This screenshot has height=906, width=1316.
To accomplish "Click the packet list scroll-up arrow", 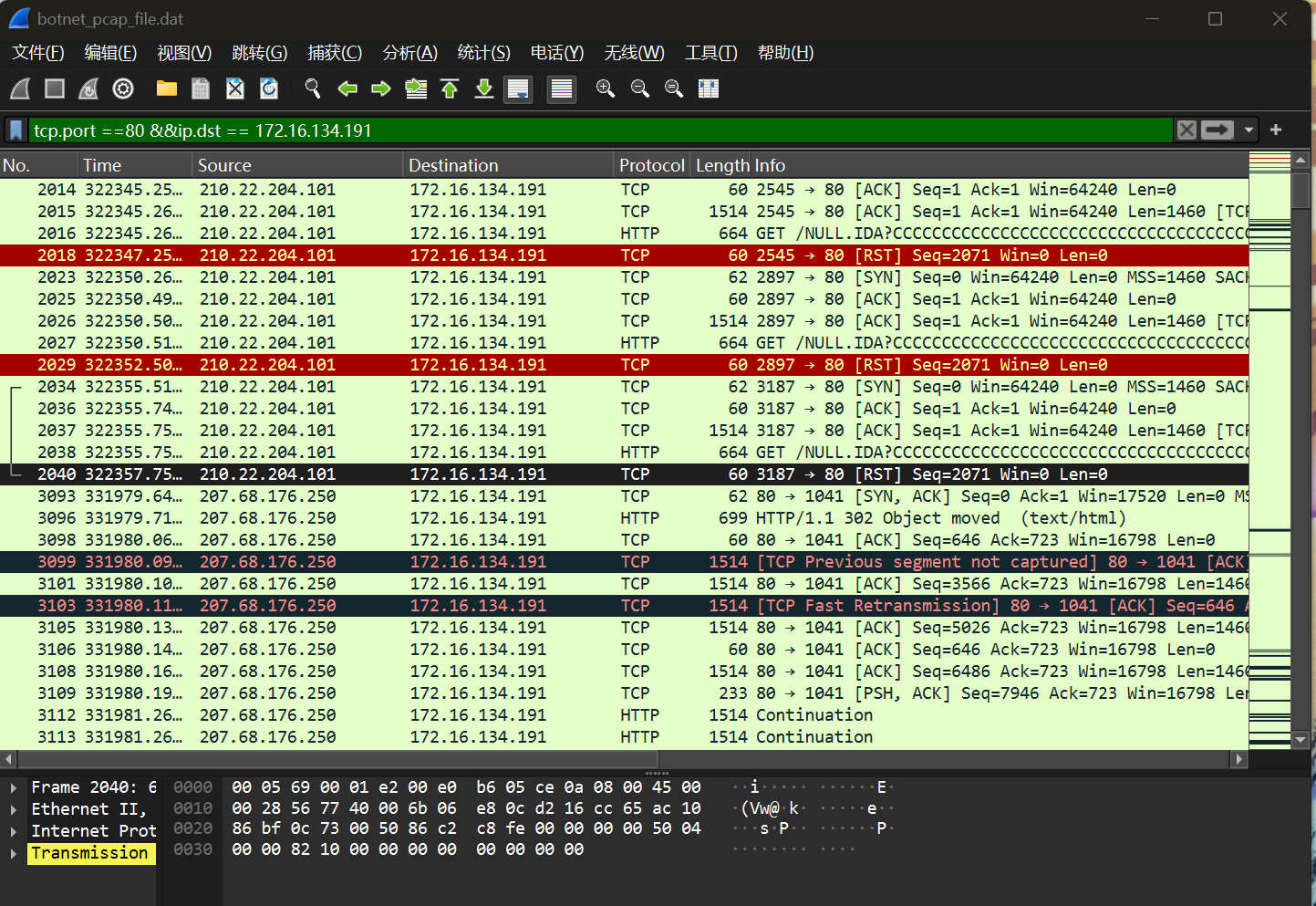I will pyautogui.click(x=1301, y=161).
